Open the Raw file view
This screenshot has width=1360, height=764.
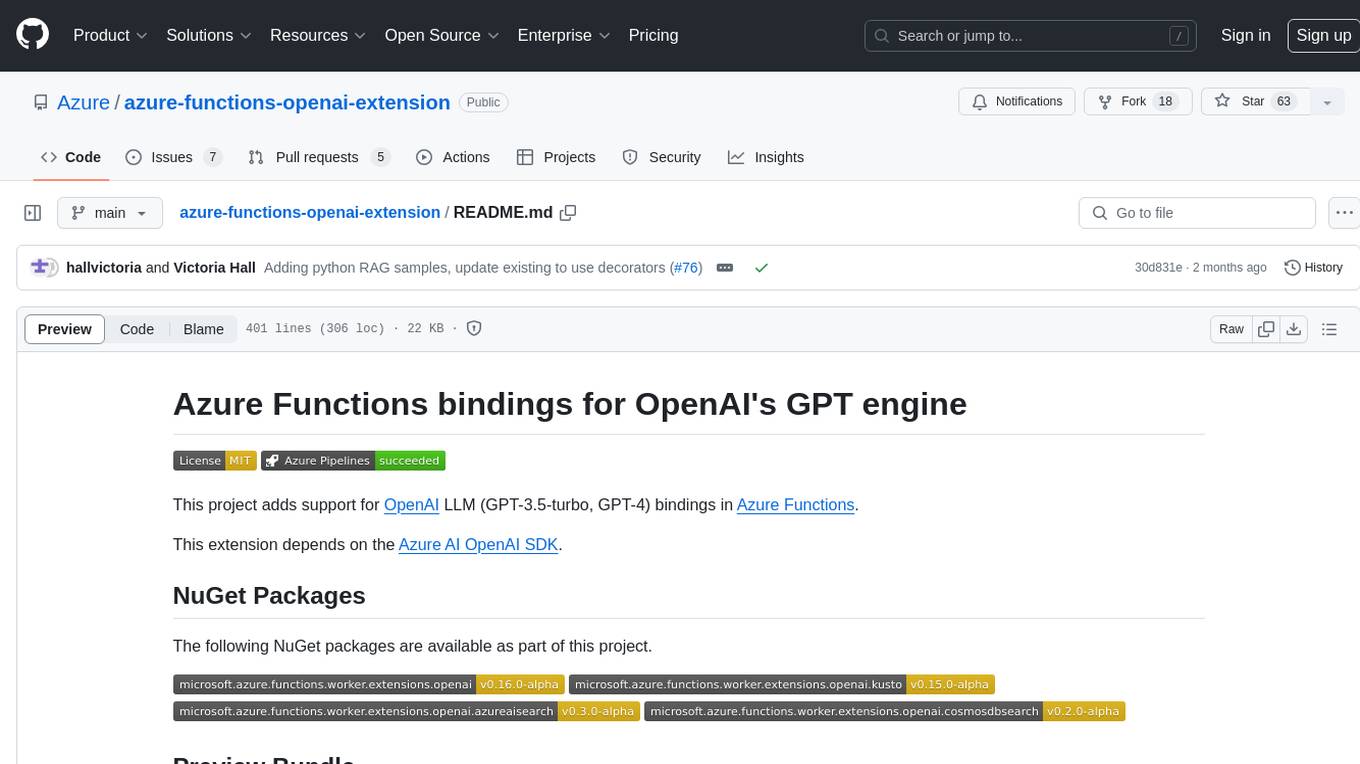[1231, 329]
